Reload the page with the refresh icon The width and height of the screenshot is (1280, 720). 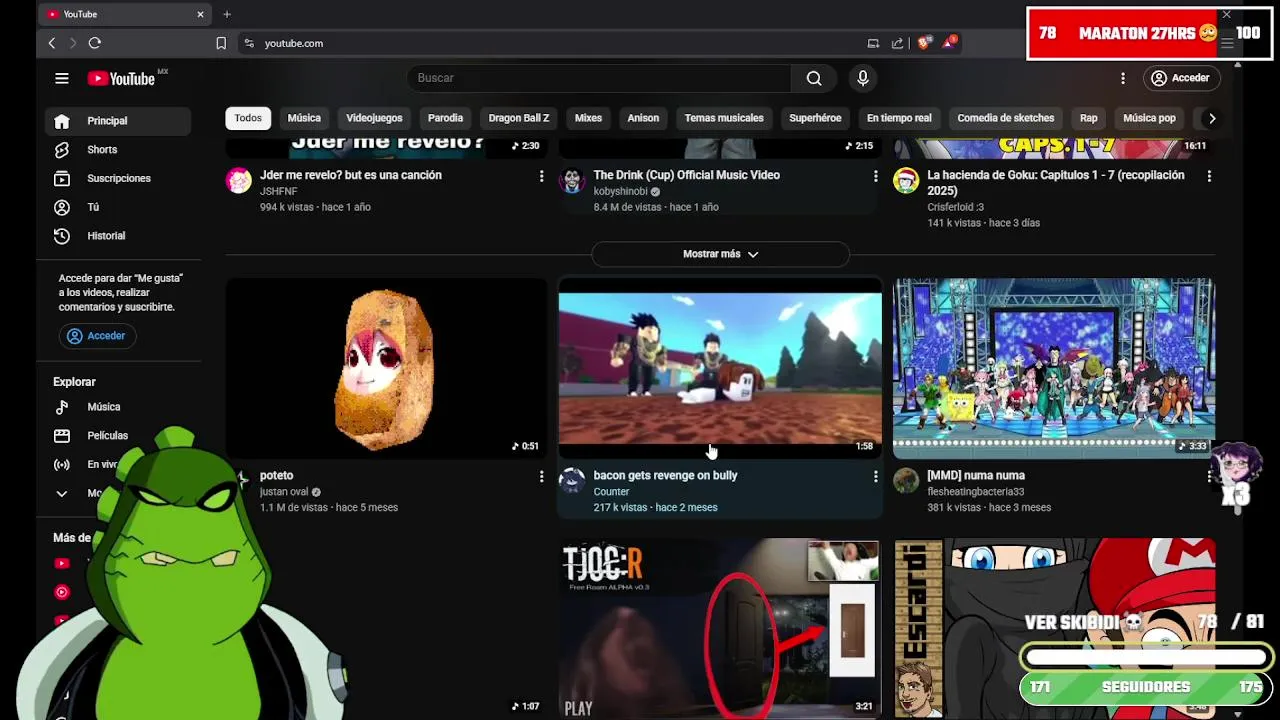(95, 43)
